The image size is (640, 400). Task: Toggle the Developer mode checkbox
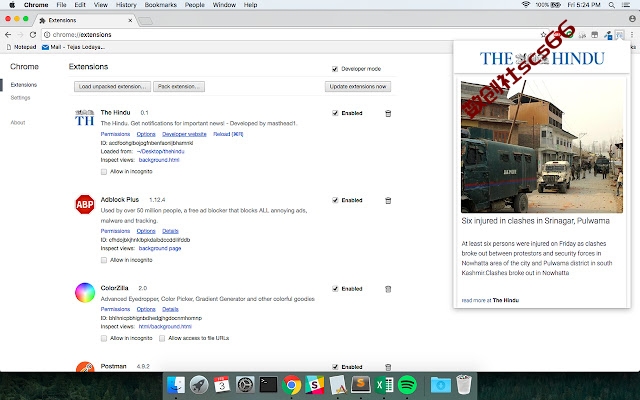point(335,69)
